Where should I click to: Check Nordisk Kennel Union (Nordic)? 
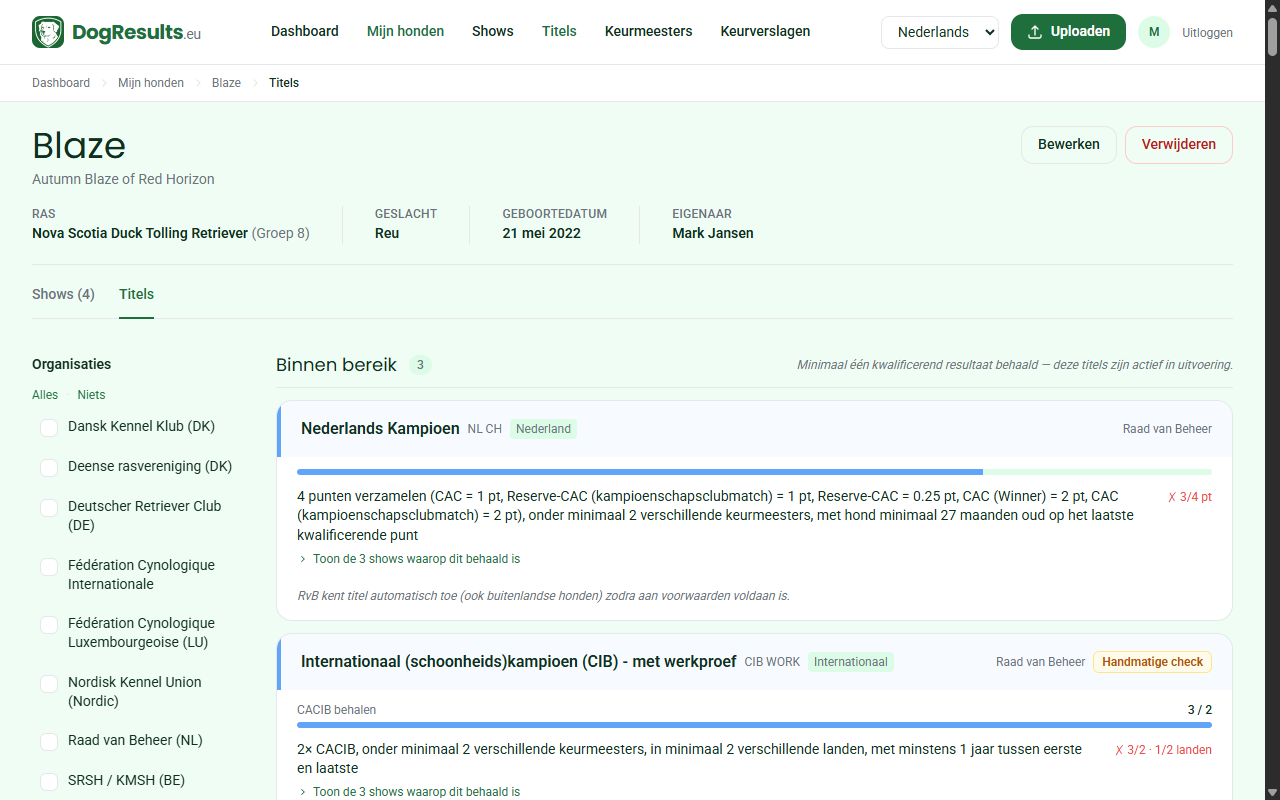coord(48,683)
